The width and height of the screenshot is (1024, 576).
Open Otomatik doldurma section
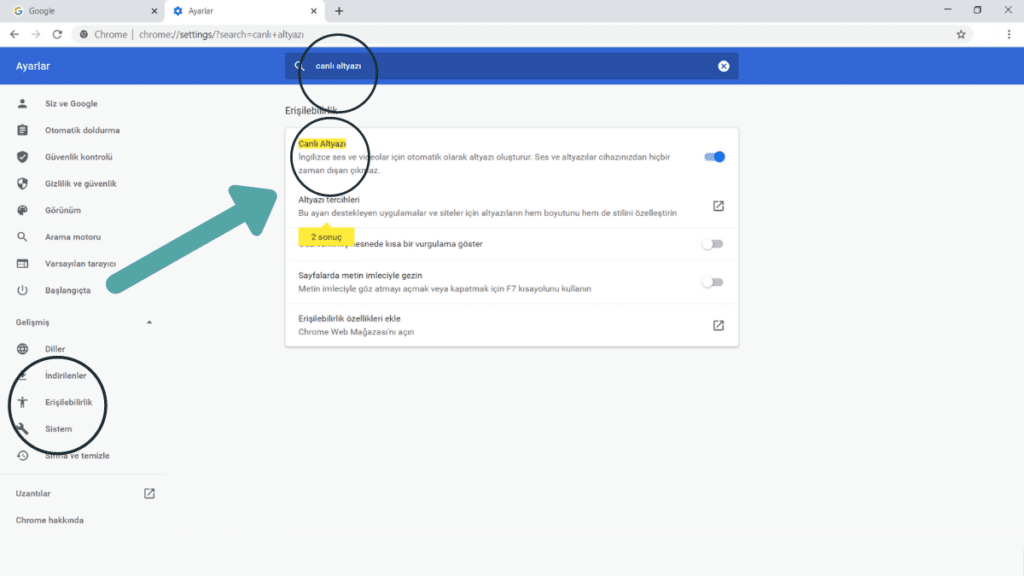pos(84,130)
